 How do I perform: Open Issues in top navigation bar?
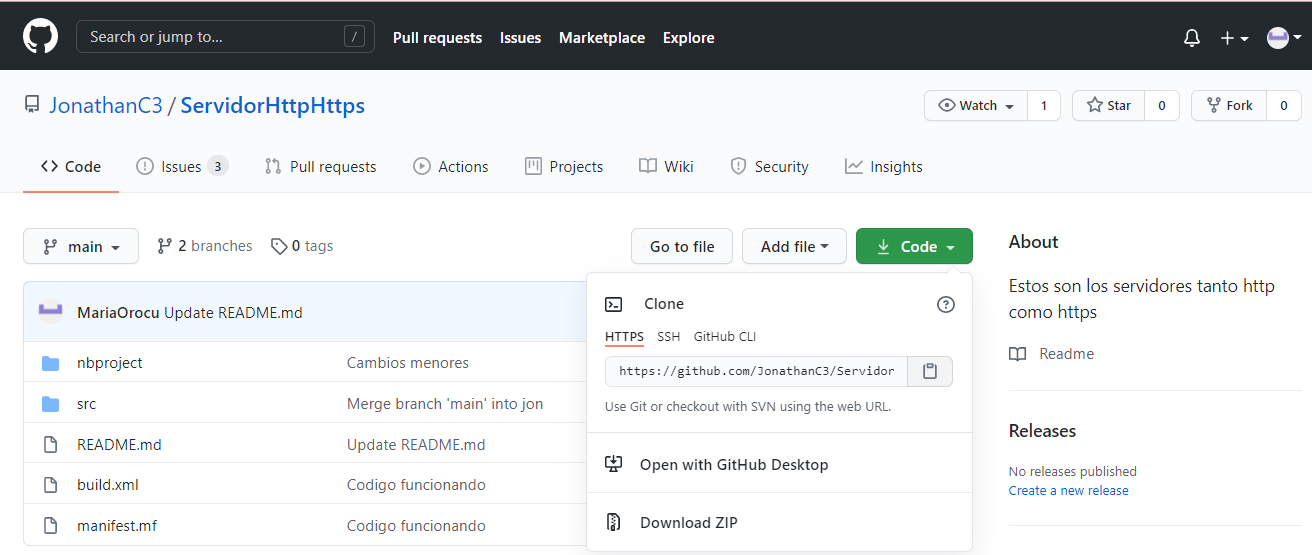coord(520,38)
